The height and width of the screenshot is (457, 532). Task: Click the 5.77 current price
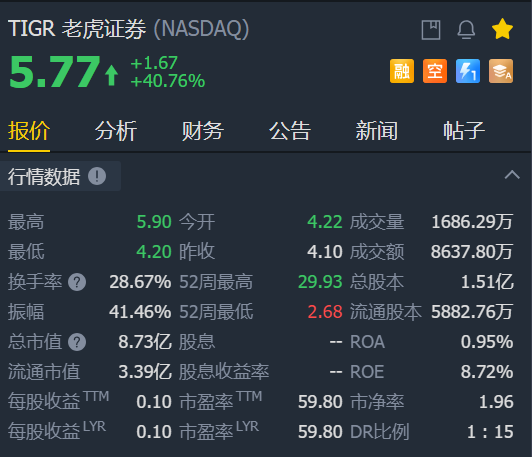[x=55, y=72]
